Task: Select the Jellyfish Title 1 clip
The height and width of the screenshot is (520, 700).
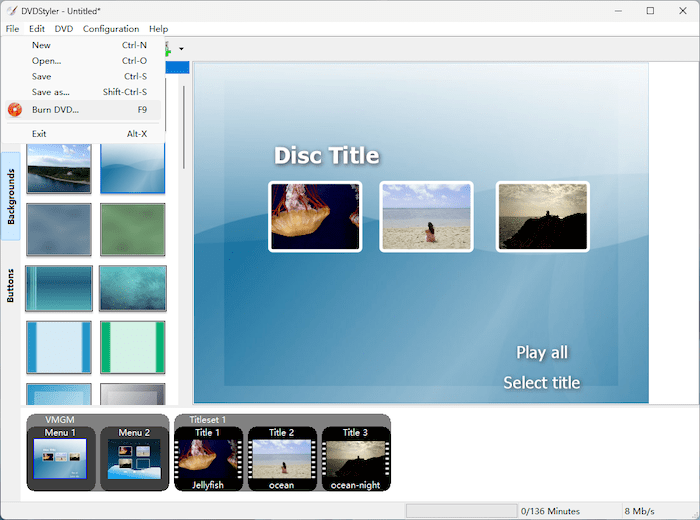Action: click(209, 460)
